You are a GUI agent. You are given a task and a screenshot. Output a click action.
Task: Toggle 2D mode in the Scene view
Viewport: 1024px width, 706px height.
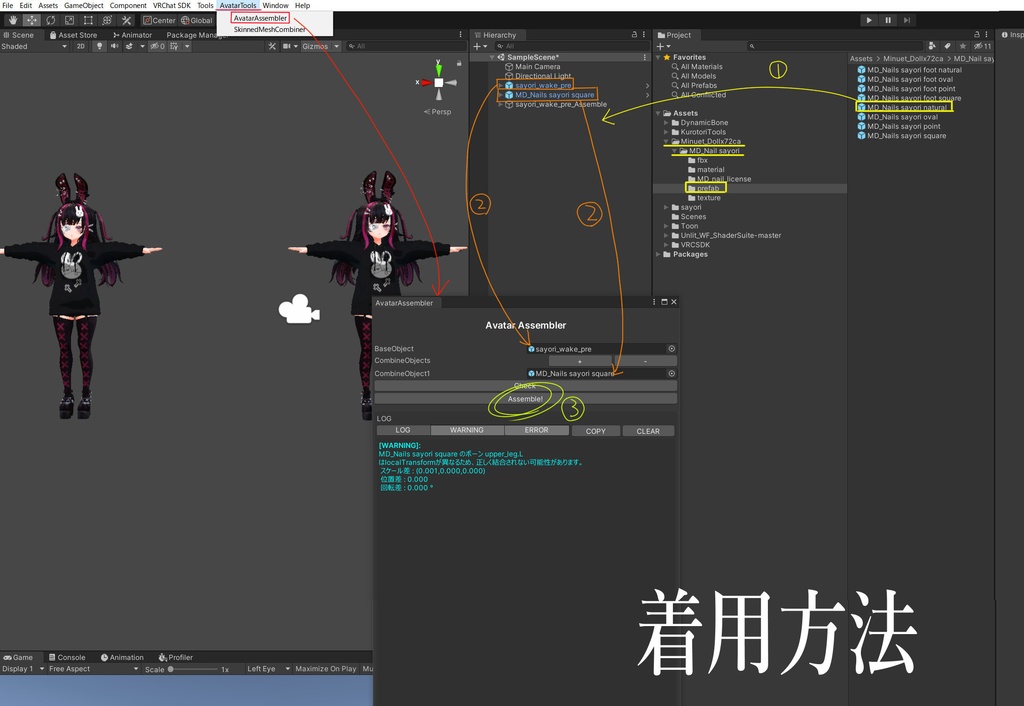pos(80,45)
